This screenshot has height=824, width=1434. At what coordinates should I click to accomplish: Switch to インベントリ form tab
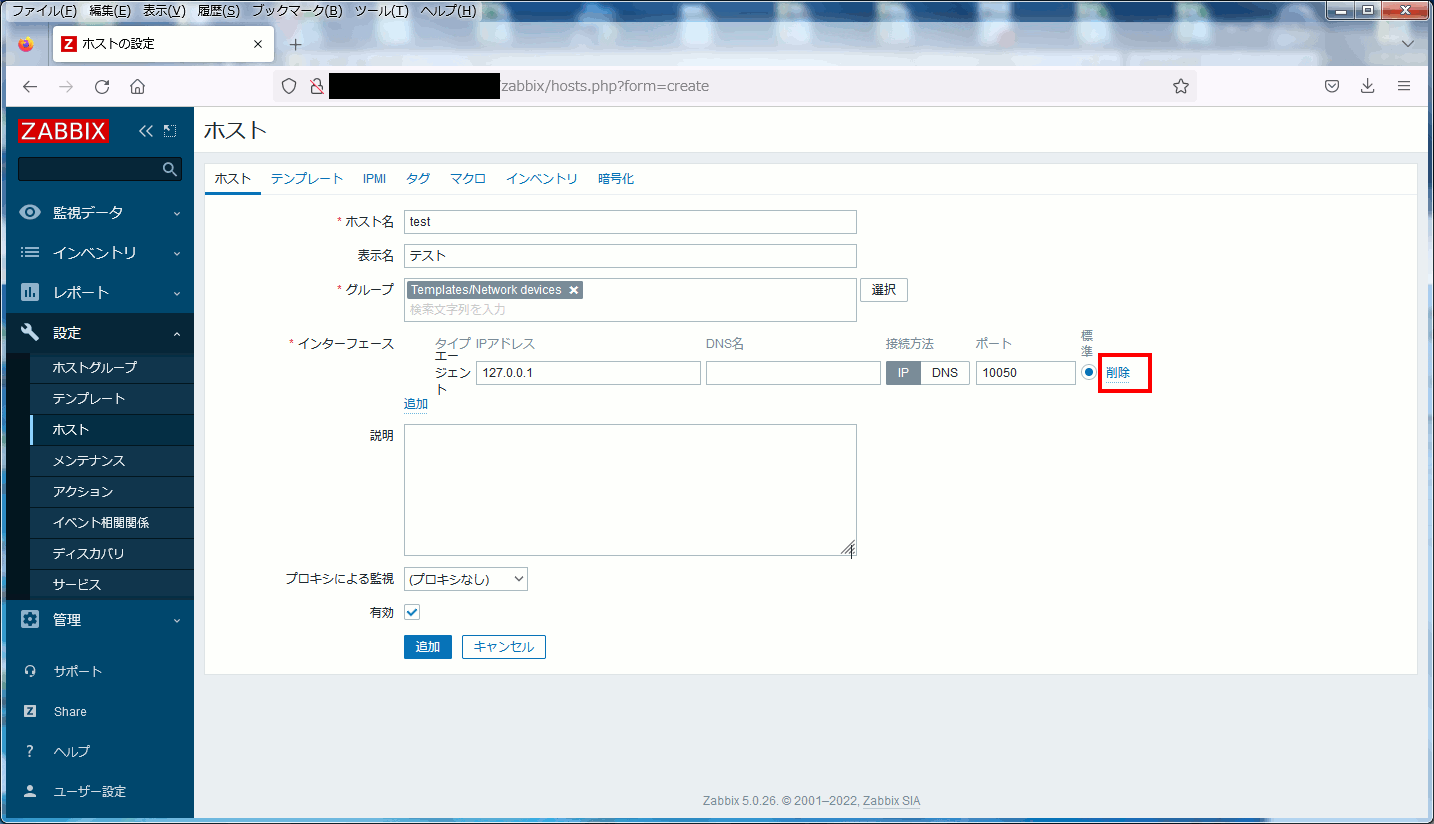click(x=542, y=179)
